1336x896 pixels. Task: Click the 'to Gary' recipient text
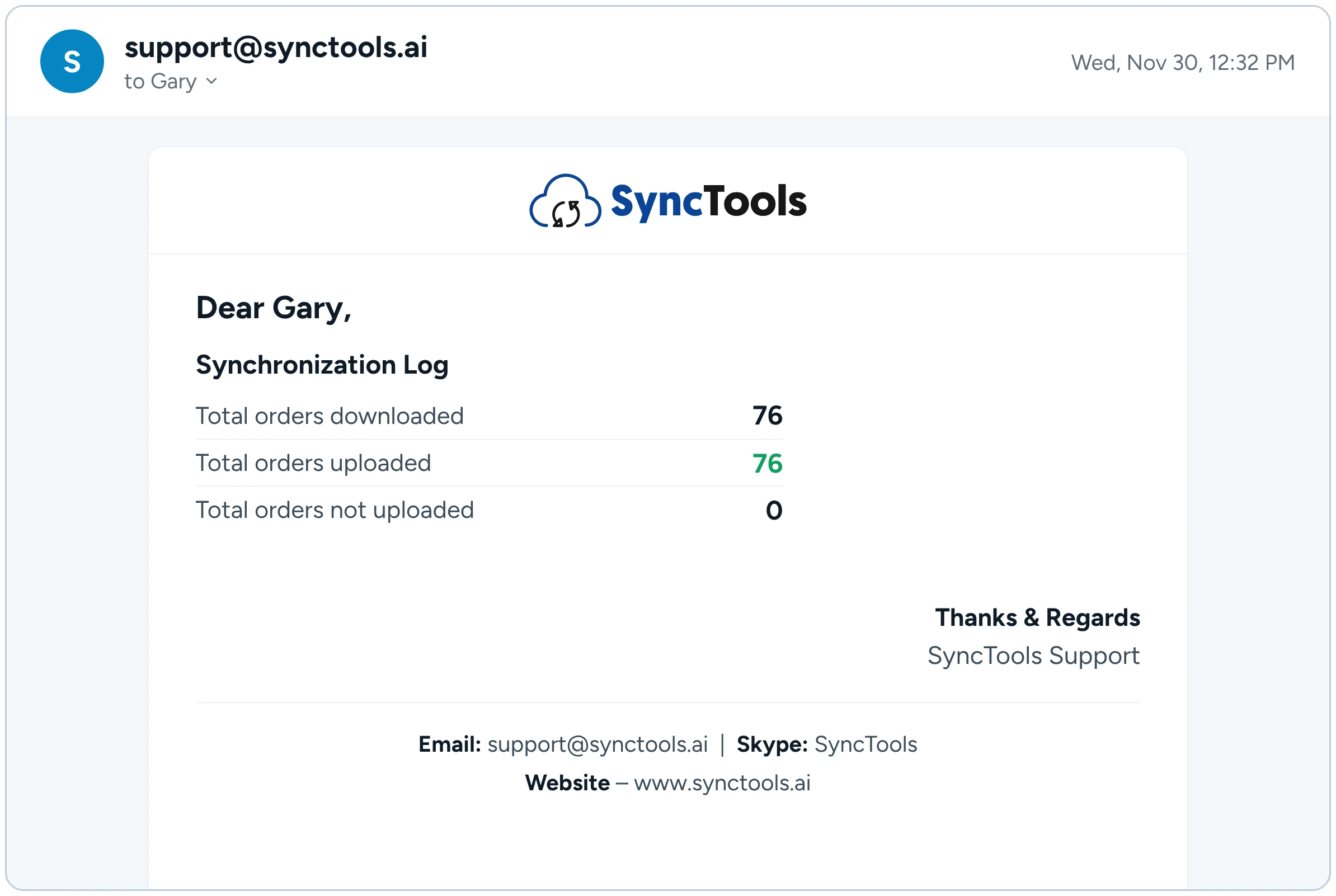point(161,82)
